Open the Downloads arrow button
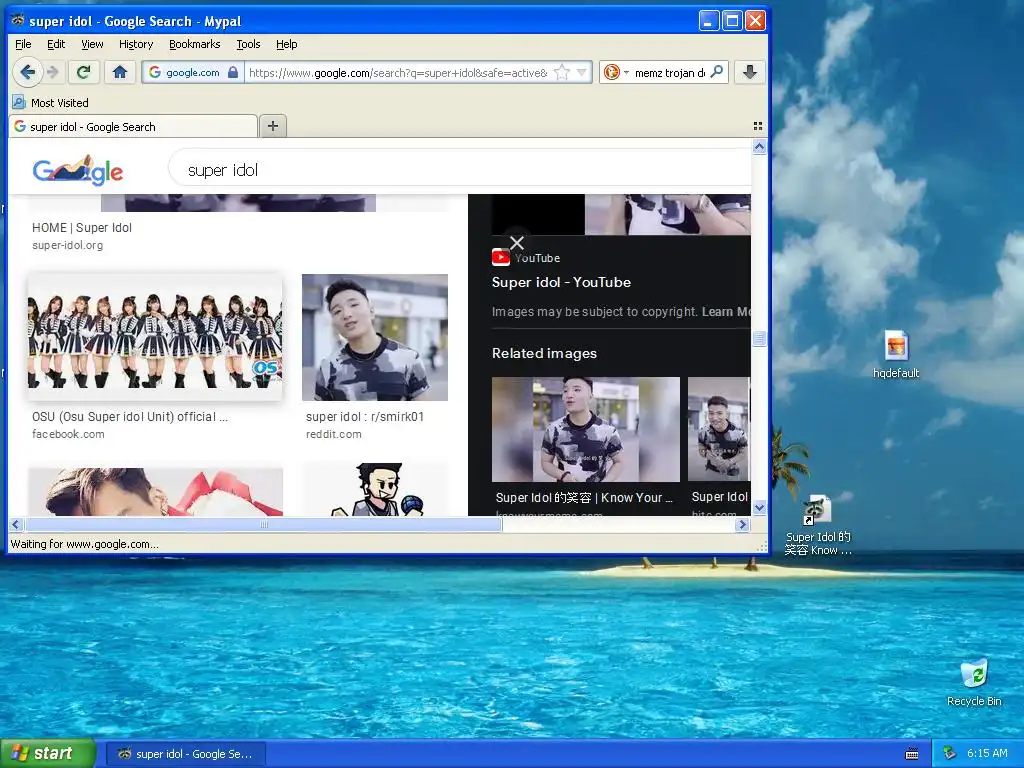This screenshot has width=1024, height=768. [x=750, y=72]
